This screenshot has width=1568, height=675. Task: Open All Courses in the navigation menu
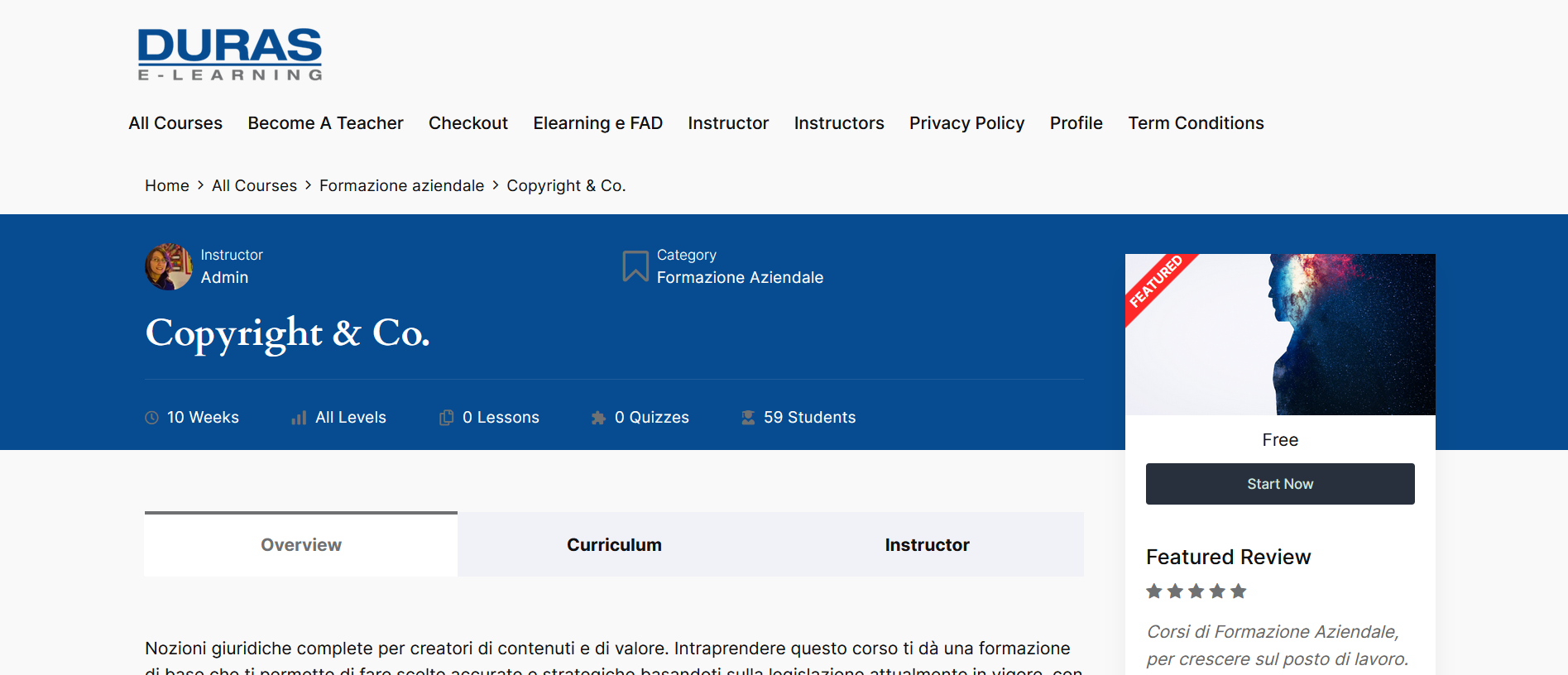pos(175,123)
